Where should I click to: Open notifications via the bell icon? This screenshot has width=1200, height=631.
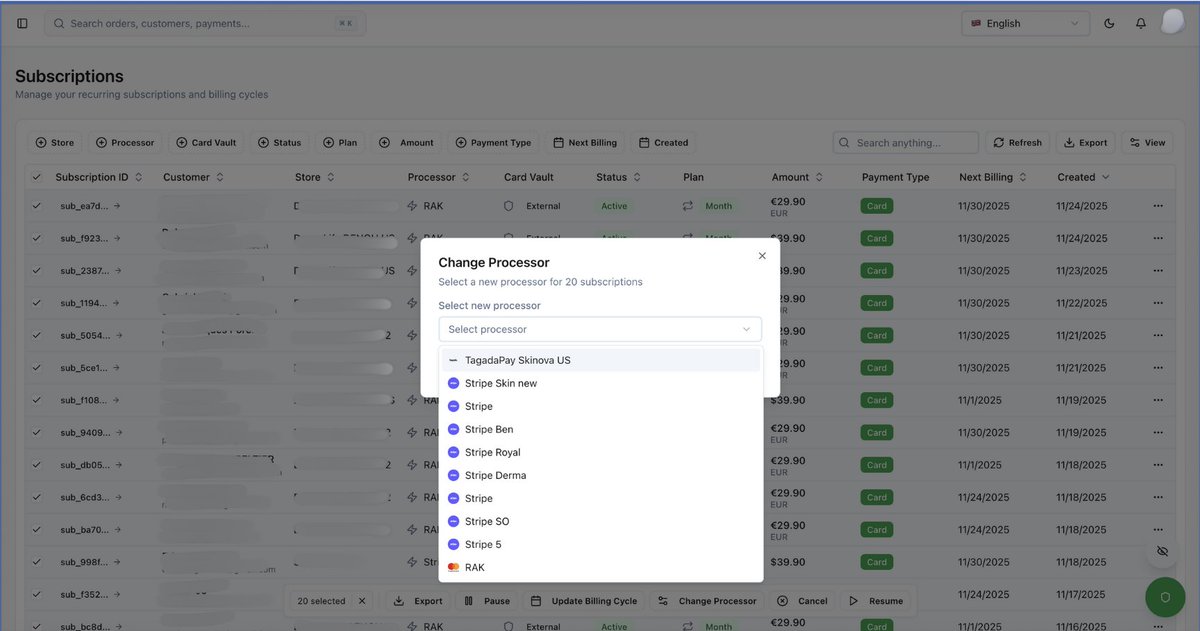pyautogui.click(x=1140, y=22)
